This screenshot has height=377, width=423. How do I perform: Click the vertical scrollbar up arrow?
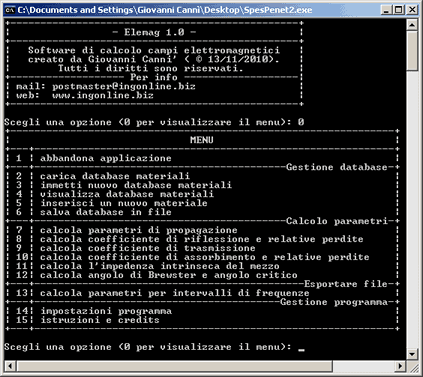pos(412,25)
